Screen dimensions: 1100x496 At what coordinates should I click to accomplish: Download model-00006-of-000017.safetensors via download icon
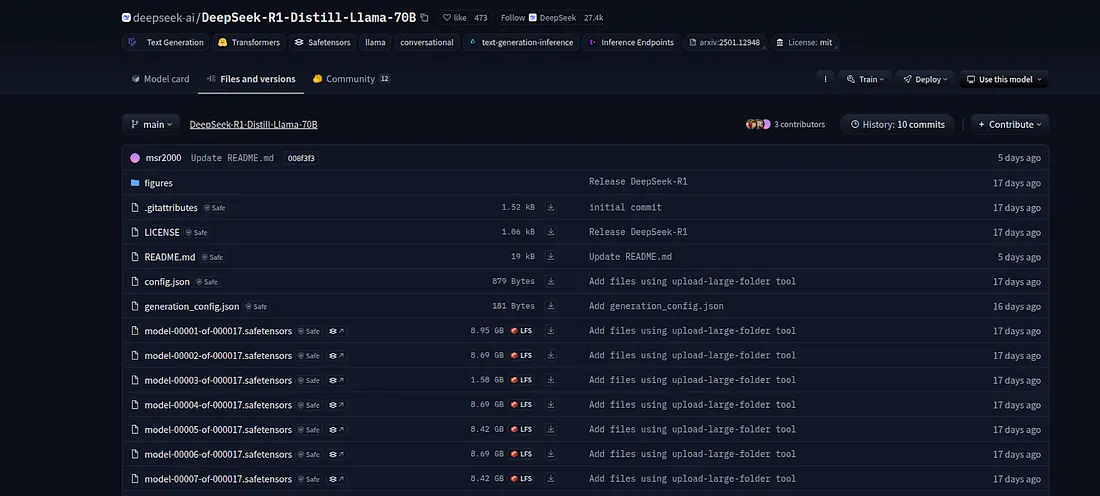click(551, 454)
